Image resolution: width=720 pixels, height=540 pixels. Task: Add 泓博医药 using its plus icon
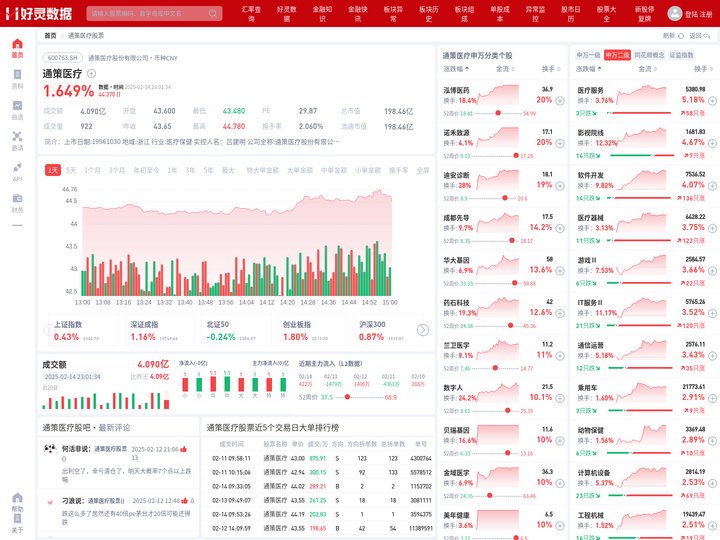pyautogui.click(x=560, y=101)
